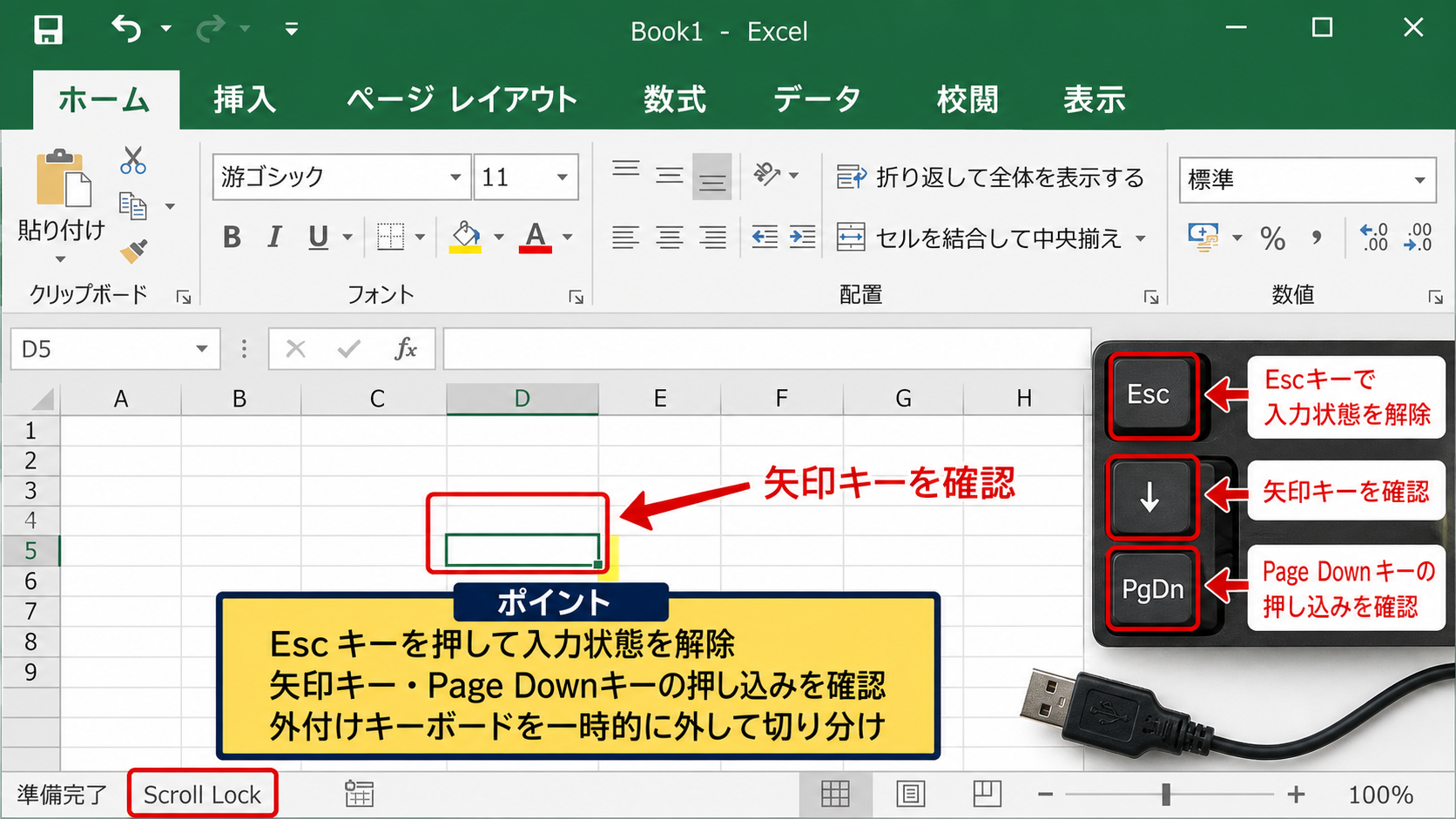Image resolution: width=1456 pixels, height=819 pixels.
Task: Toggle bottom vertical alignment
Action: pyautogui.click(x=712, y=177)
